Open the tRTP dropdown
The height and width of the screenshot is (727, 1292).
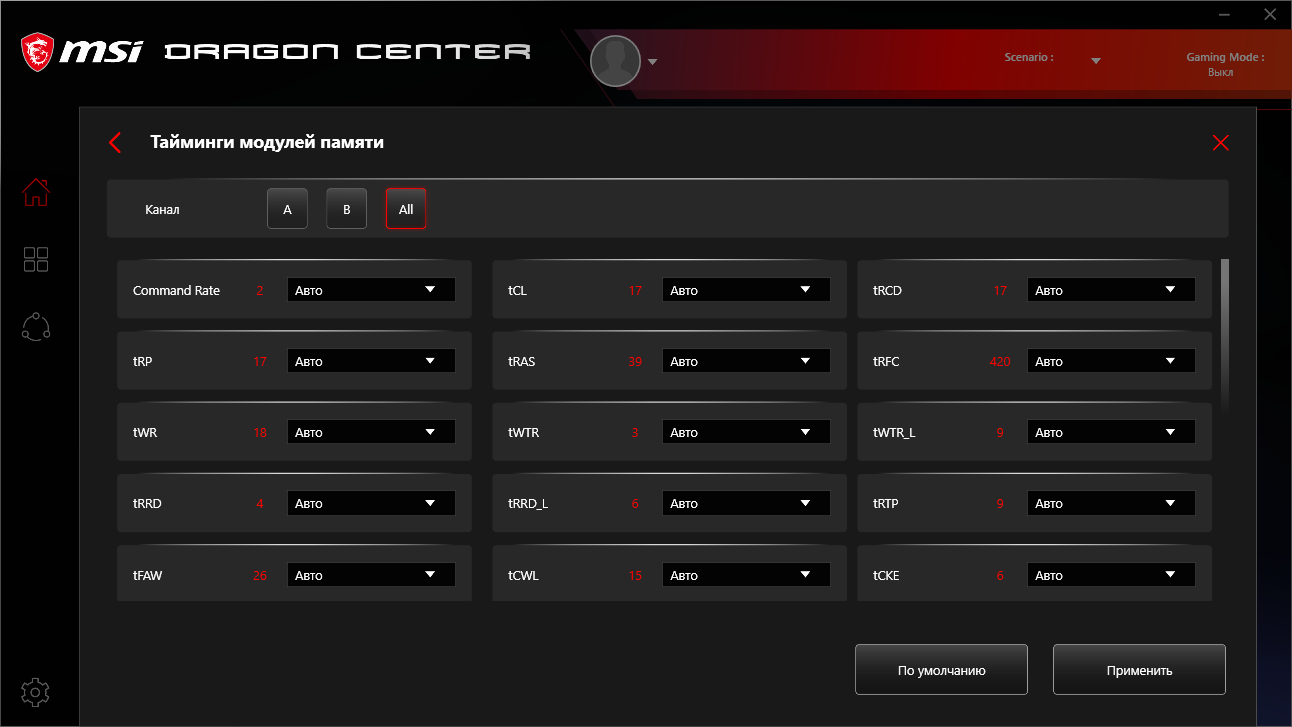(x=1111, y=503)
